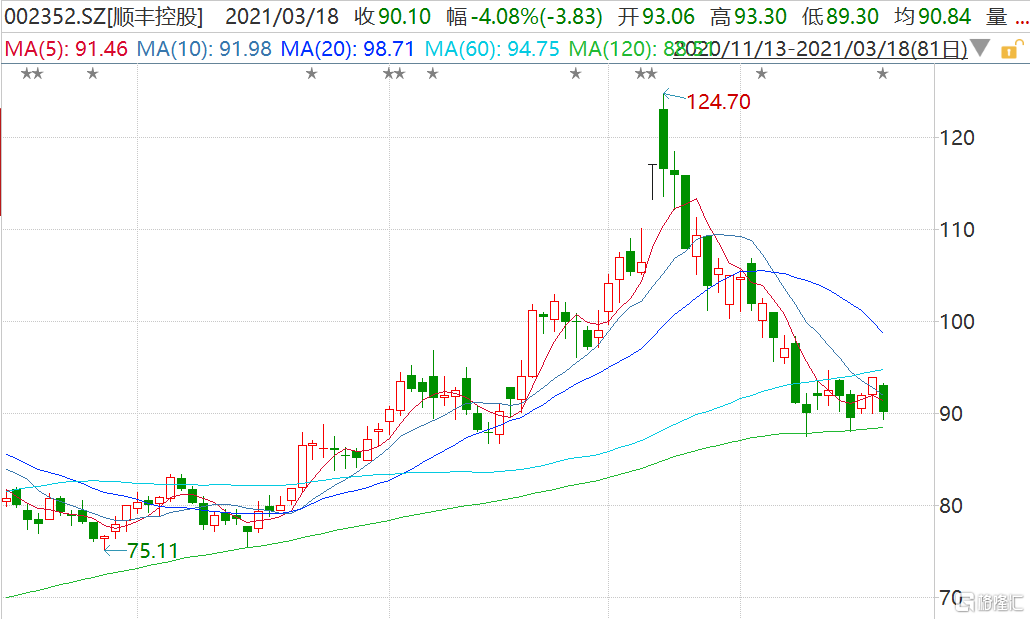Click the 90 label on the price axis

(951, 414)
